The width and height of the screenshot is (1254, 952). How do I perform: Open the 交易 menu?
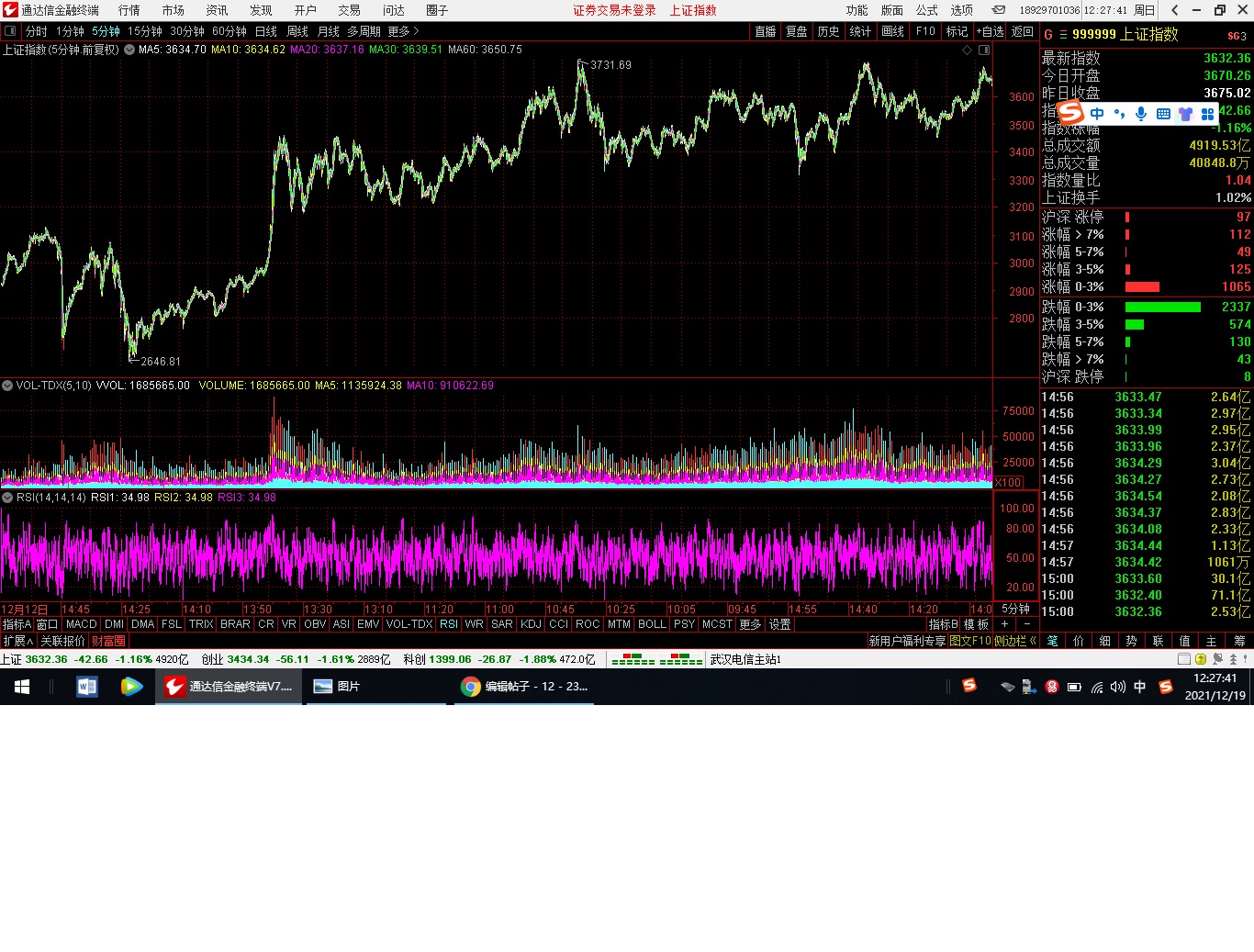(x=350, y=10)
